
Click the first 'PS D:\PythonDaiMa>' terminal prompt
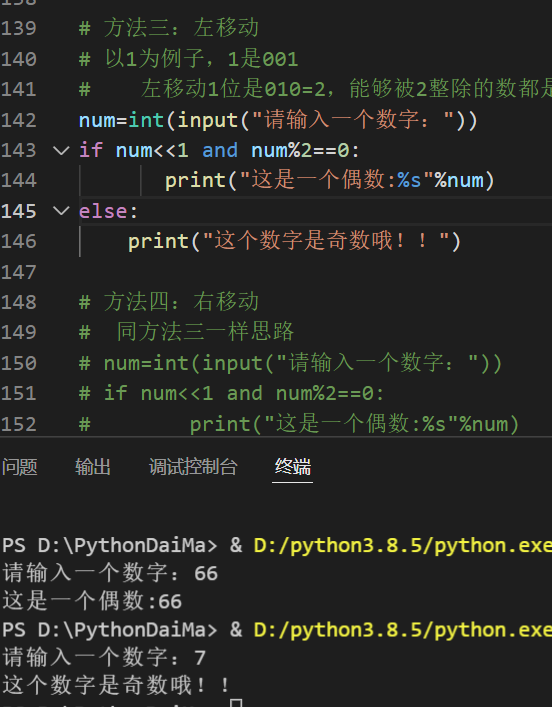click(110, 546)
